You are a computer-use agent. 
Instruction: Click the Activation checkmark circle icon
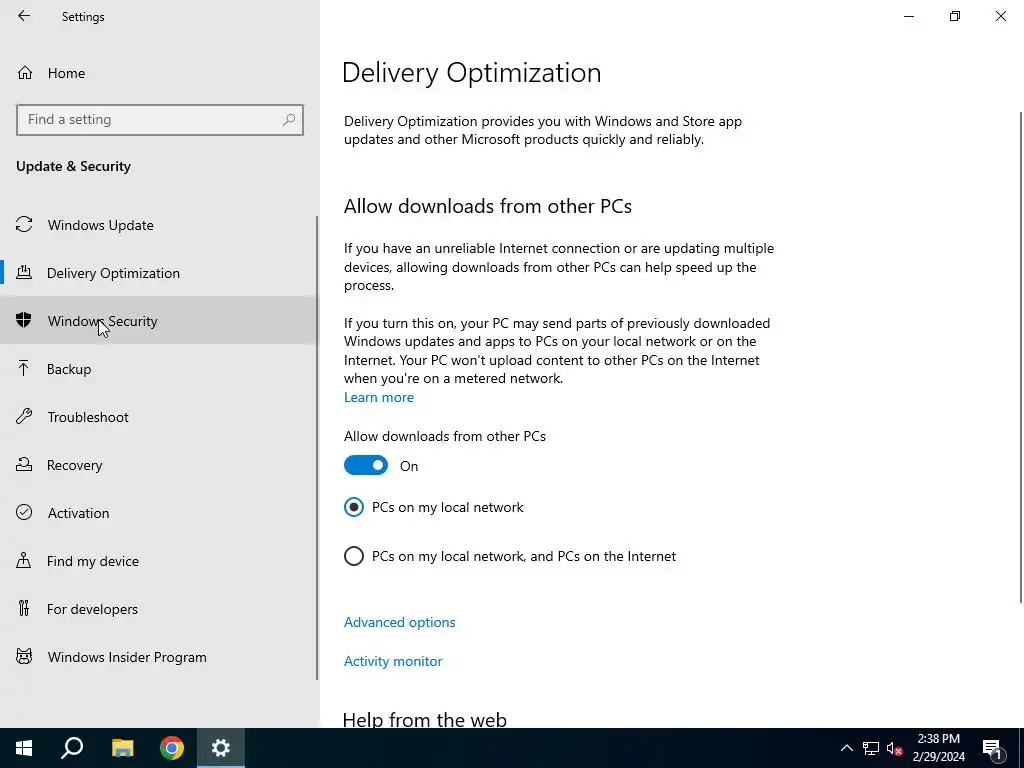tap(24, 513)
